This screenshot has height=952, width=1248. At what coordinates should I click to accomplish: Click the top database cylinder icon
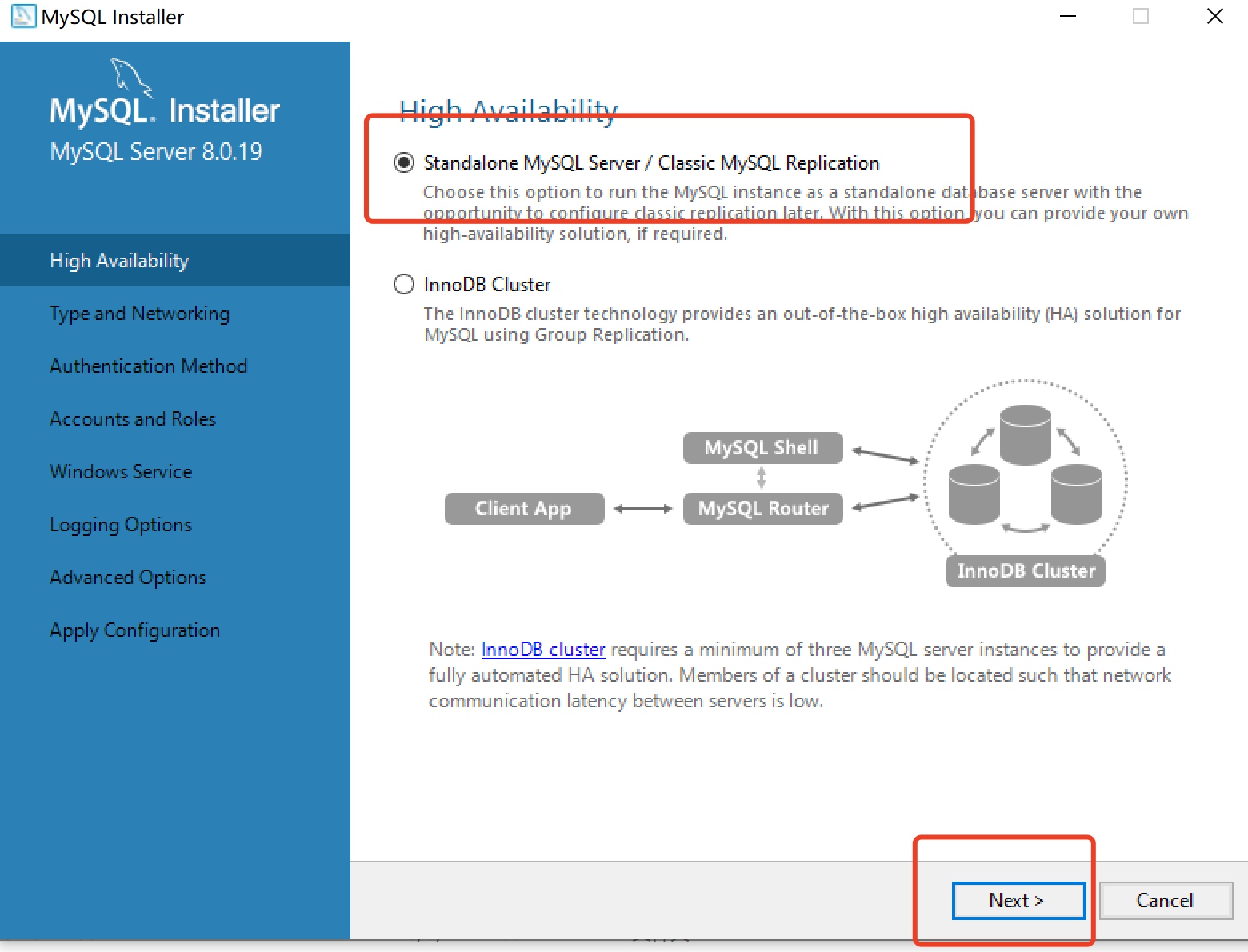[x=1025, y=434]
